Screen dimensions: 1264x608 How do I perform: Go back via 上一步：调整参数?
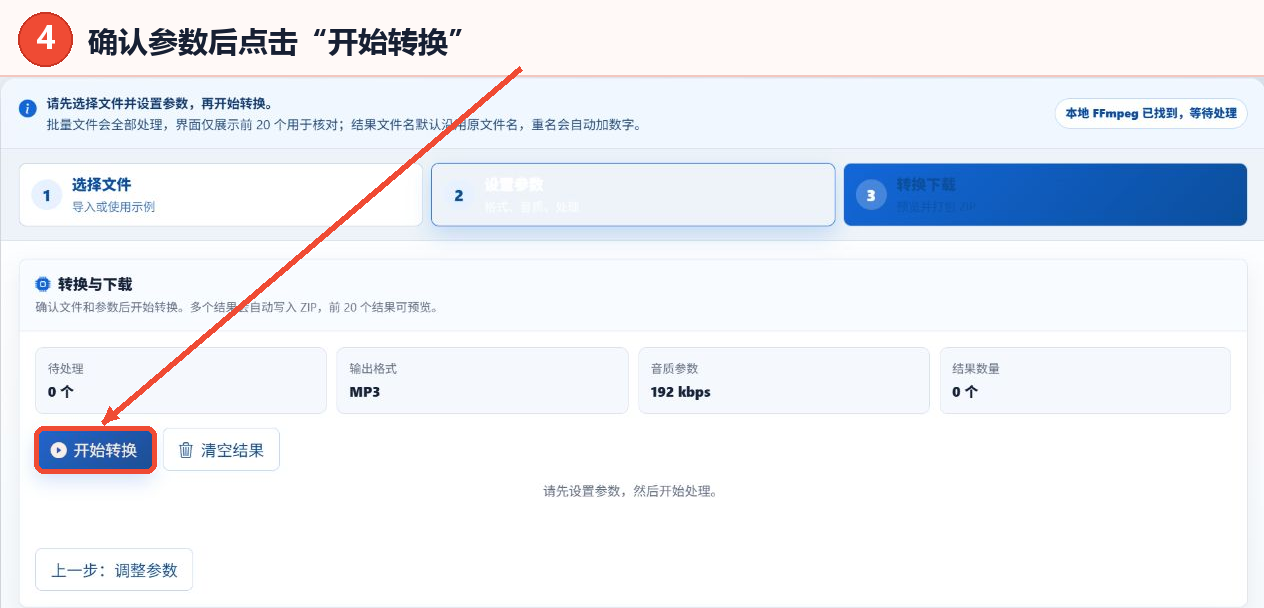pos(114,570)
